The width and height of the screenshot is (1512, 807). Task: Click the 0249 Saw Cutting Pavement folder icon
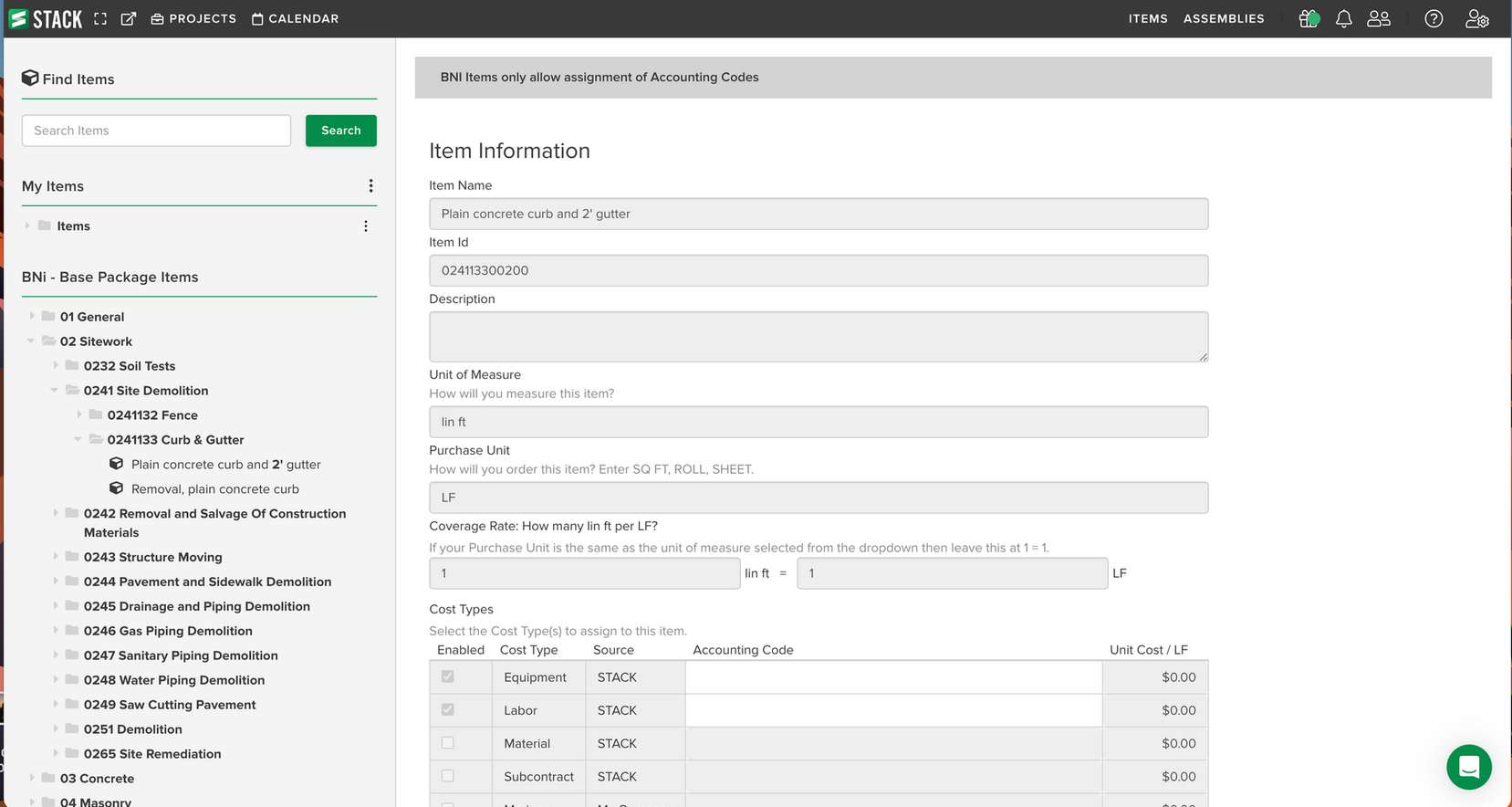coord(72,704)
